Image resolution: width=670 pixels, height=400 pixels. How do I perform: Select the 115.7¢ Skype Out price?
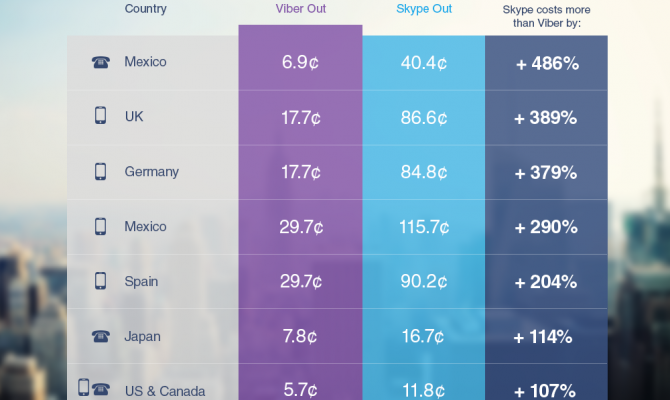[x=423, y=227]
